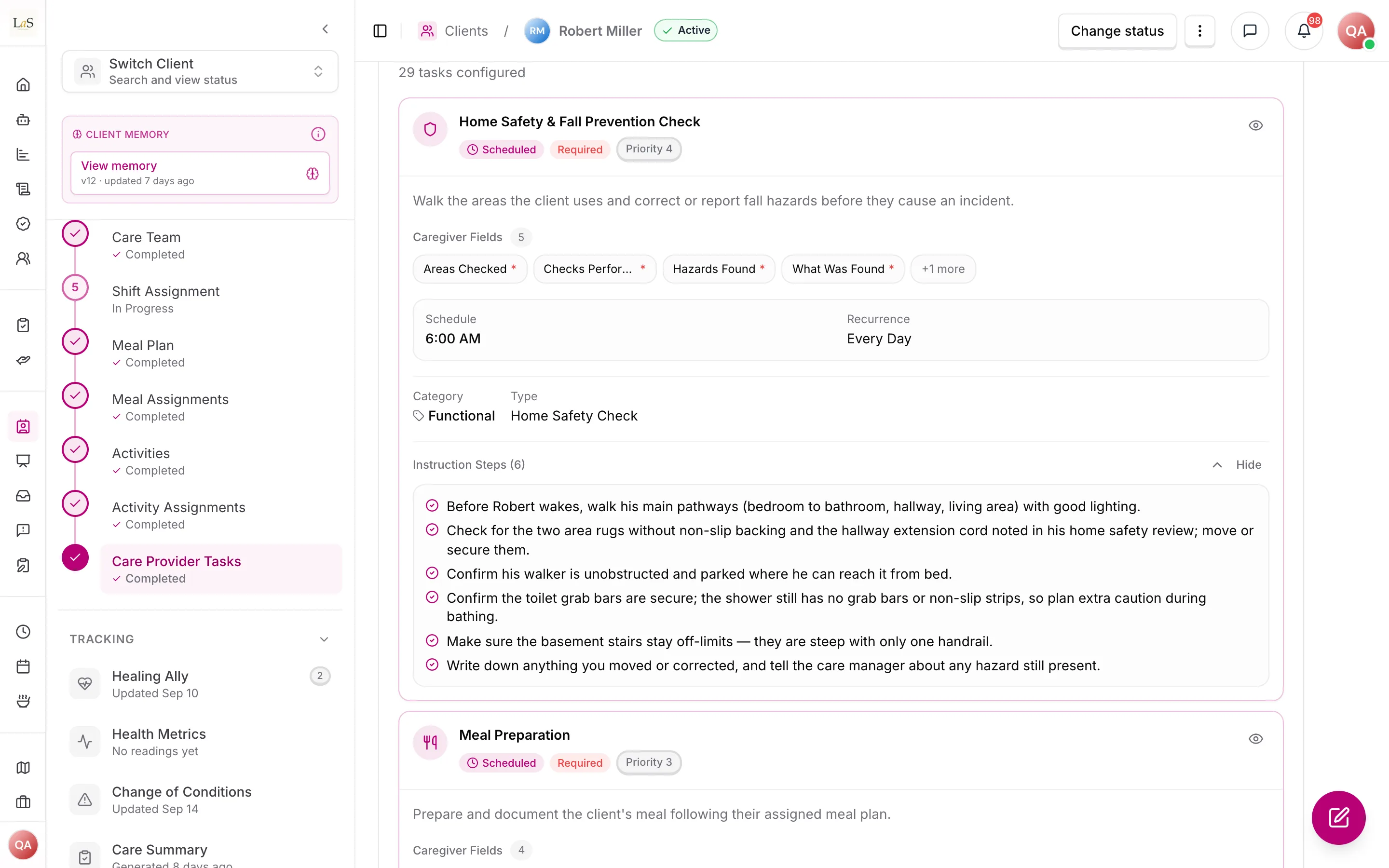This screenshot has width=1389, height=868.
Task: Click the brain icon in View memory
Action: pos(312,174)
